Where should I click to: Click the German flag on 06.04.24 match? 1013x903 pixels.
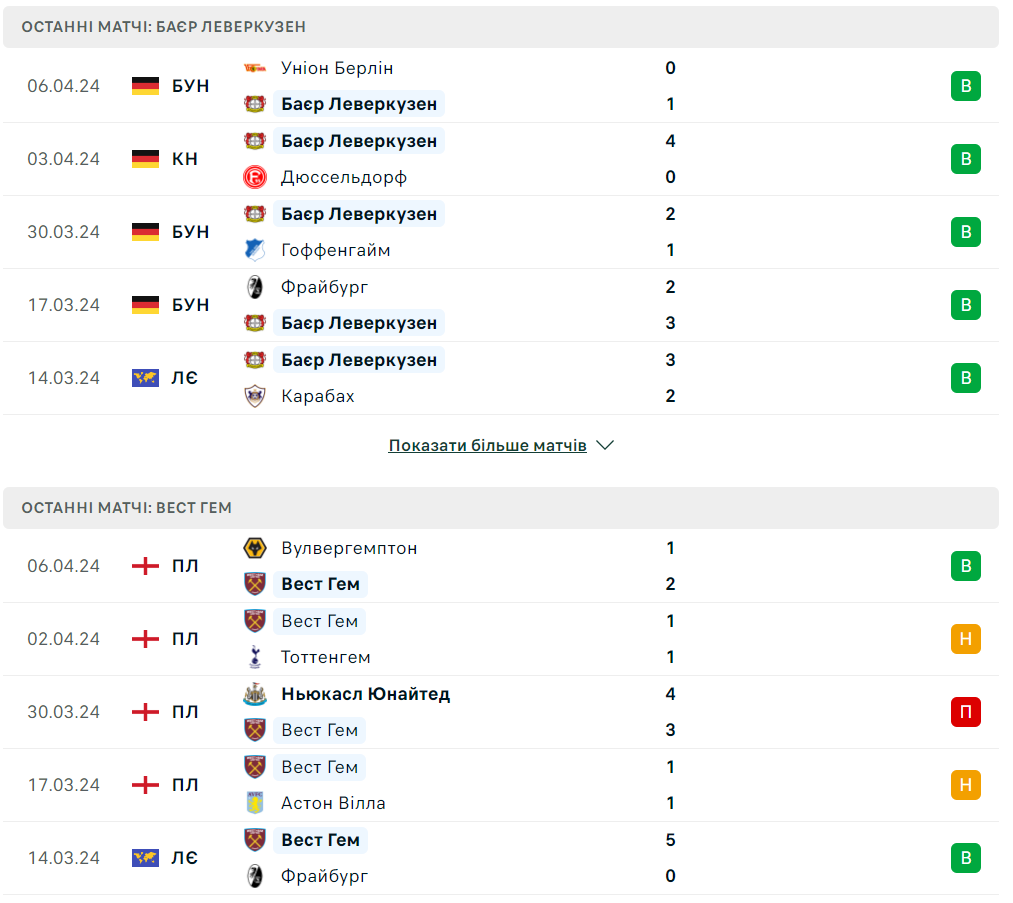(145, 86)
